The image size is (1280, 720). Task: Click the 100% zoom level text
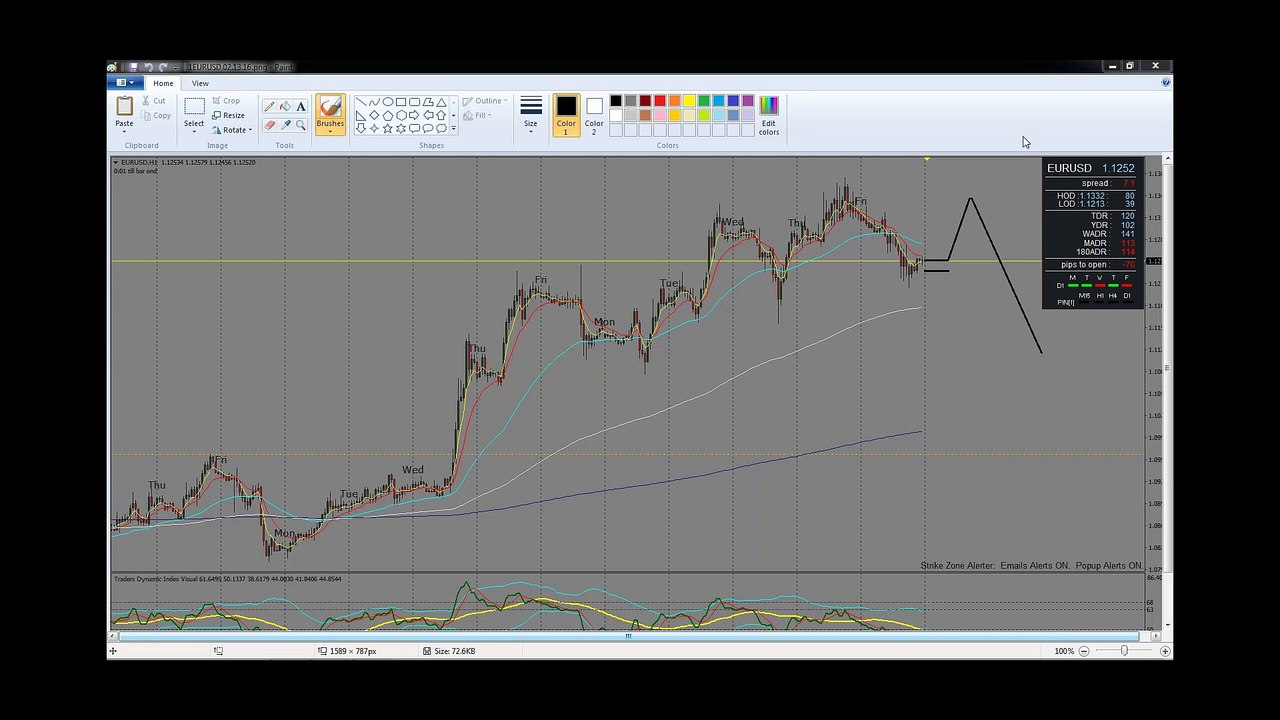click(1064, 651)
